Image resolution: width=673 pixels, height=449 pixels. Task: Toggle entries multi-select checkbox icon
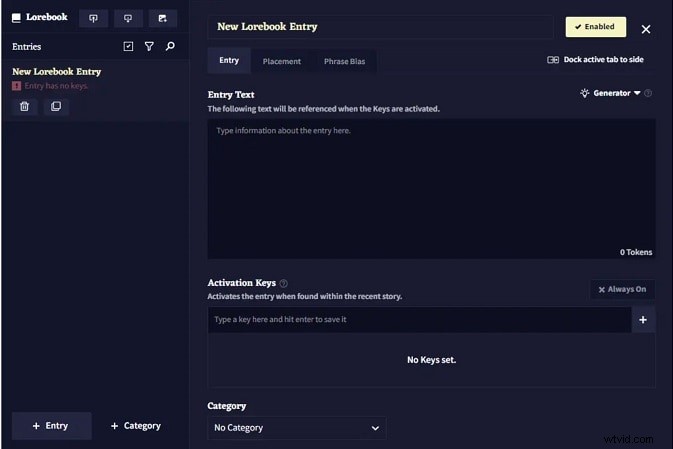(x=128, y=46)
